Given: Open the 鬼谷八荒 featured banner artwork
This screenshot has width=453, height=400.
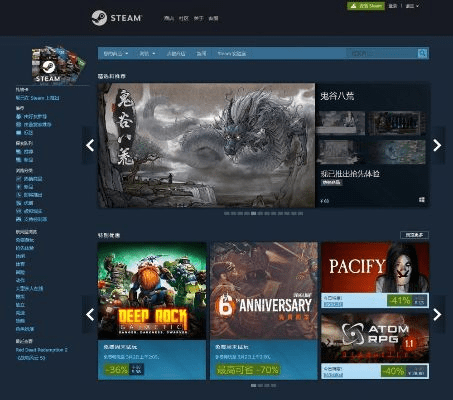Looking at the screenshot, I should click(x=206, y=145).
